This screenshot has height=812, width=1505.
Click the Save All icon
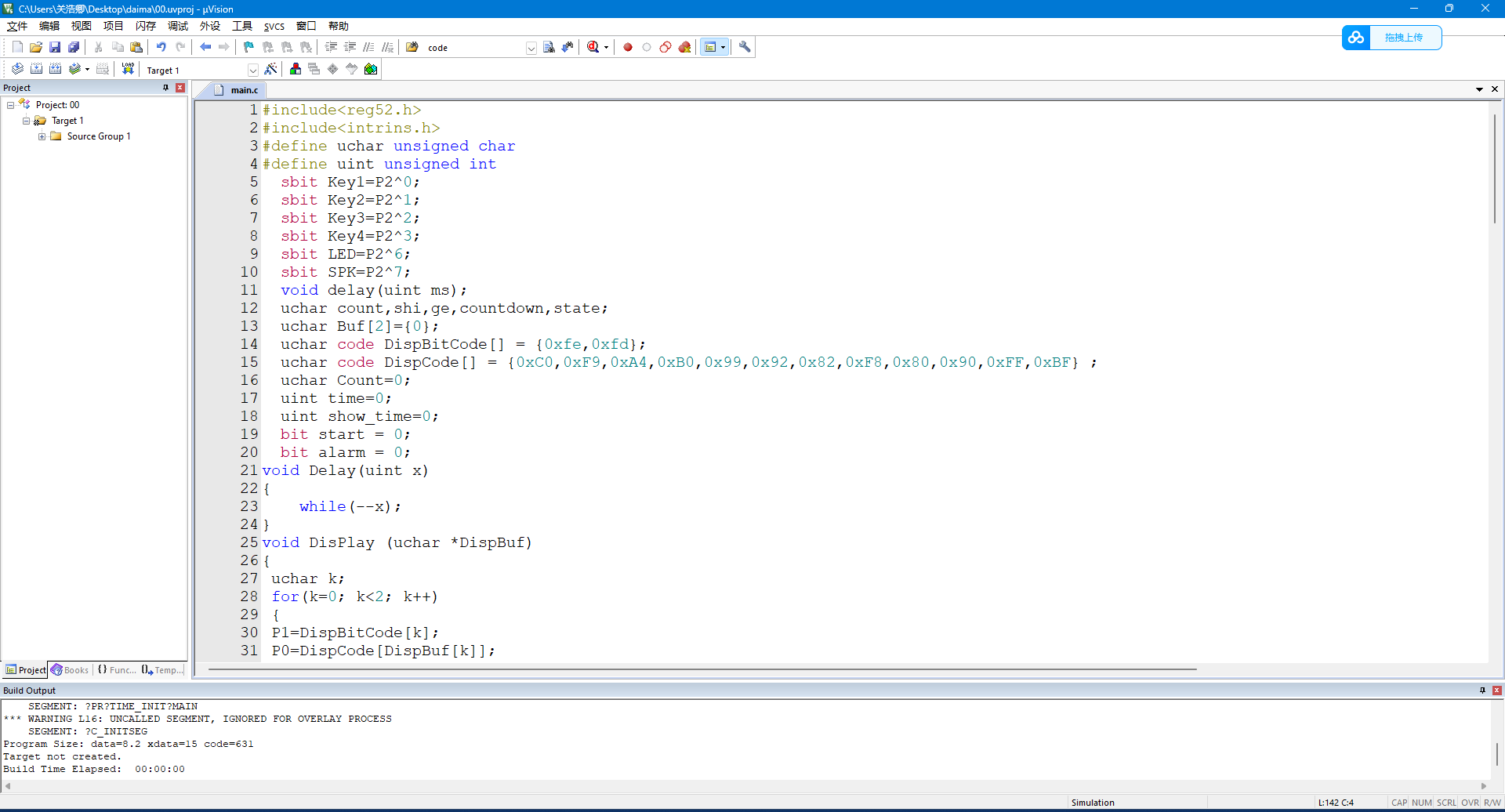point(74,47)
